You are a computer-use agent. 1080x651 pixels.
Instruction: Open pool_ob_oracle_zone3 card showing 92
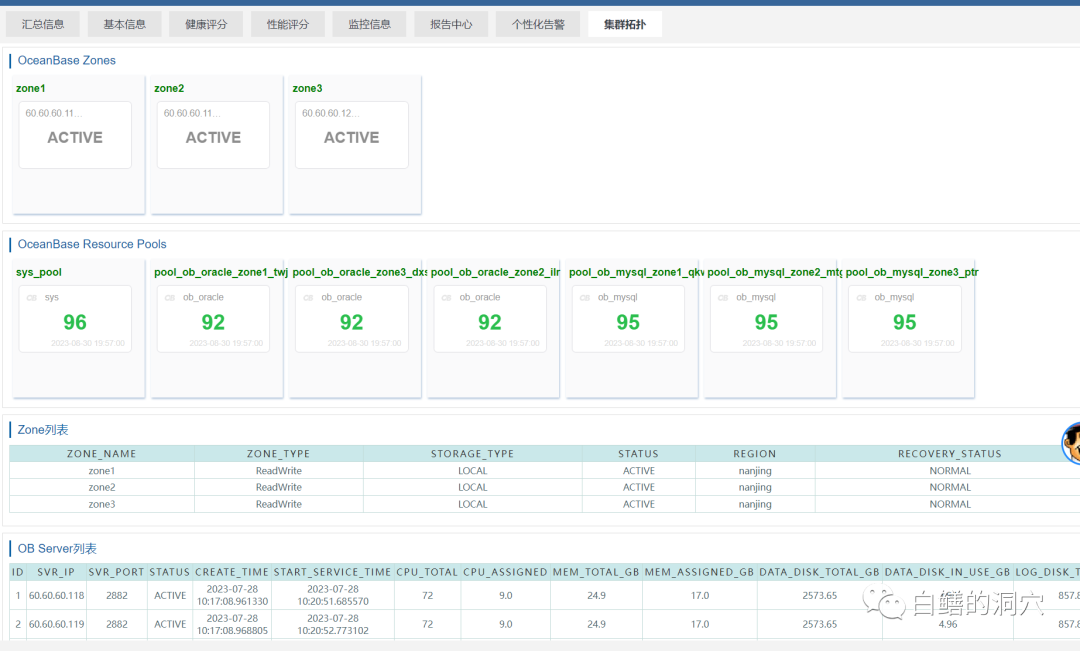(x=352, y=319)
